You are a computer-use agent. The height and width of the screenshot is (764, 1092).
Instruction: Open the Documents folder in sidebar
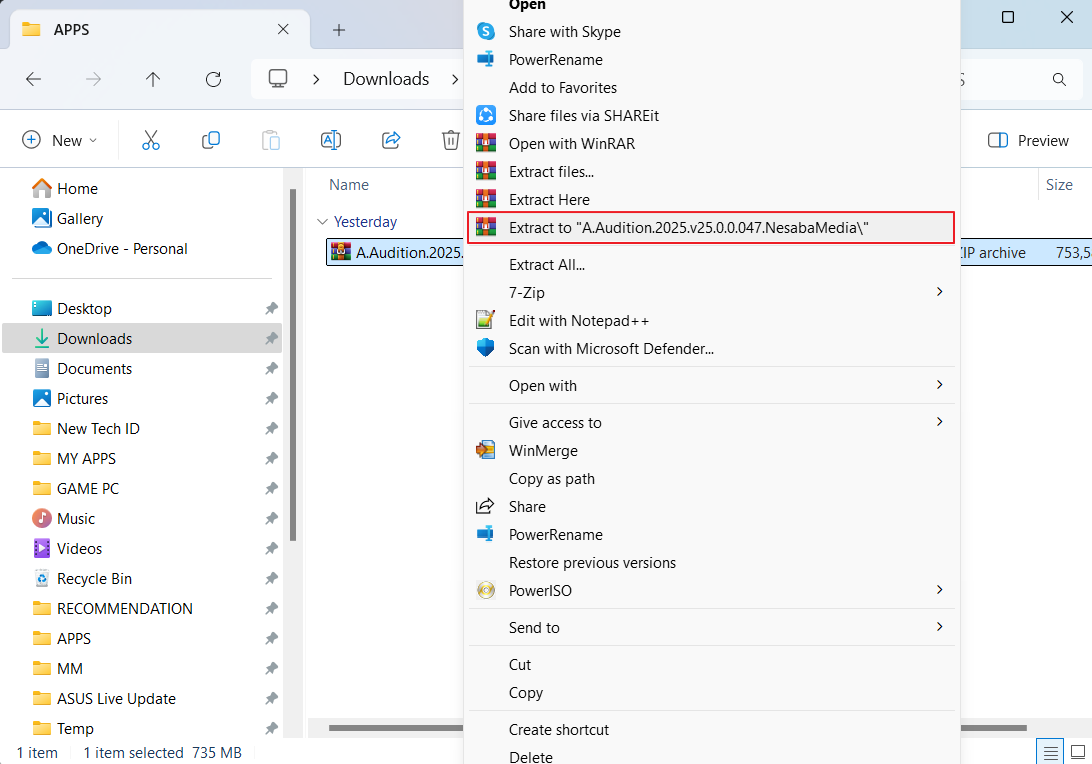[94, 369]
